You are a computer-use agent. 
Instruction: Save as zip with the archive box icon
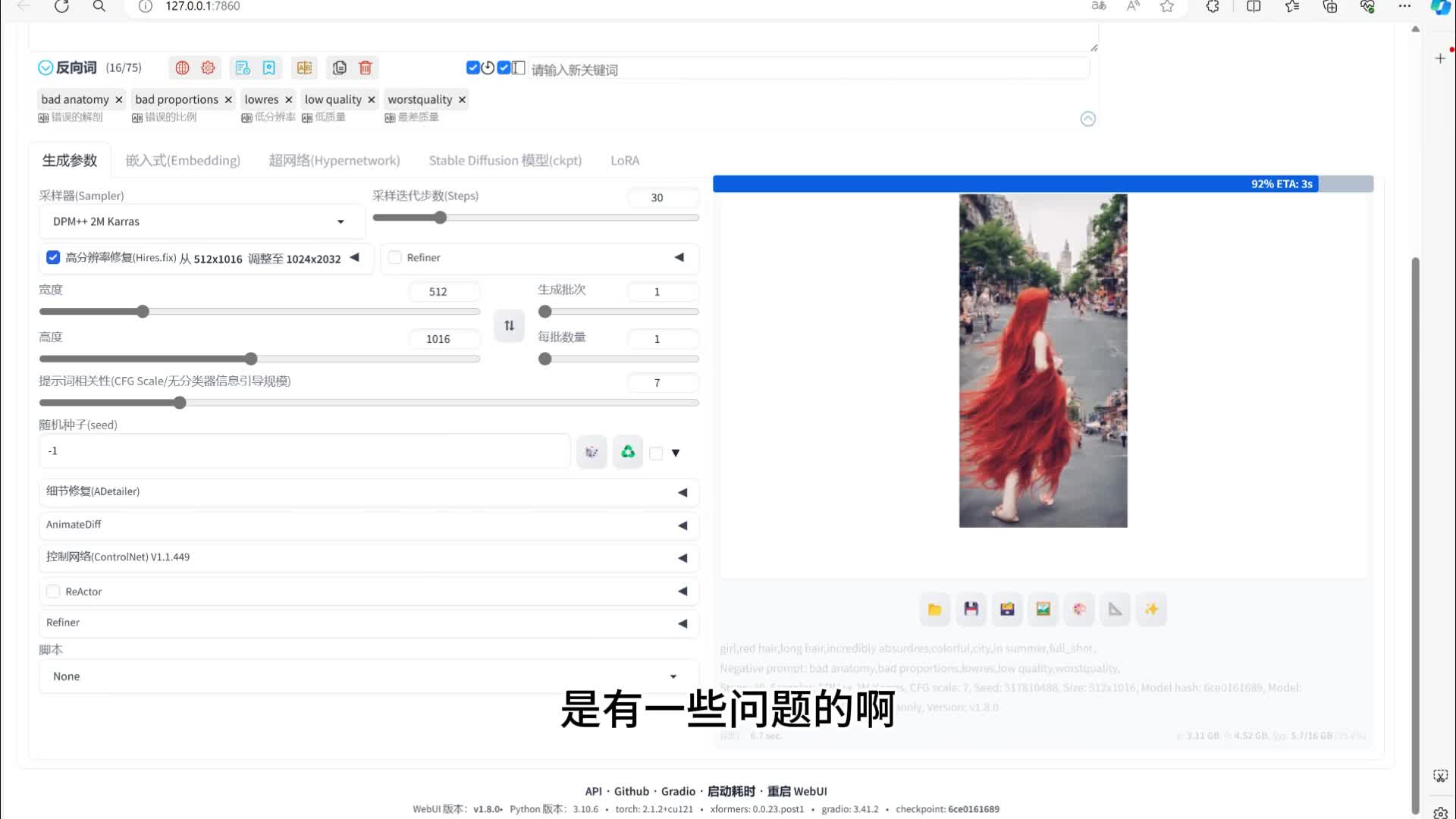[x=1007, y=609]
